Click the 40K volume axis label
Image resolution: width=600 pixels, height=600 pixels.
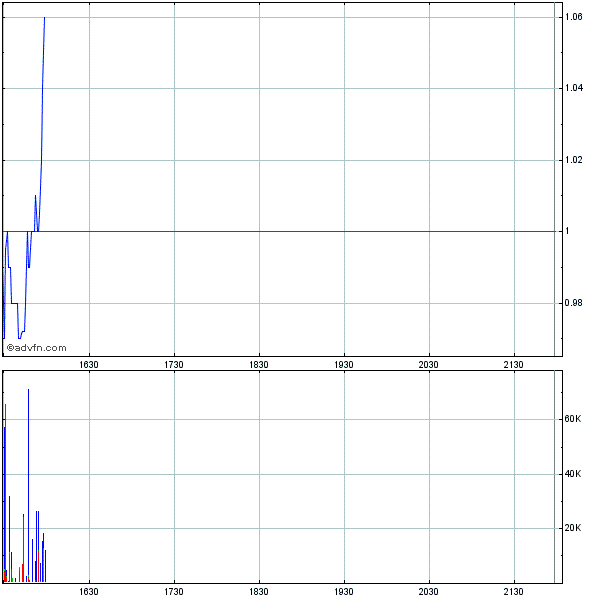pos(572,474)
